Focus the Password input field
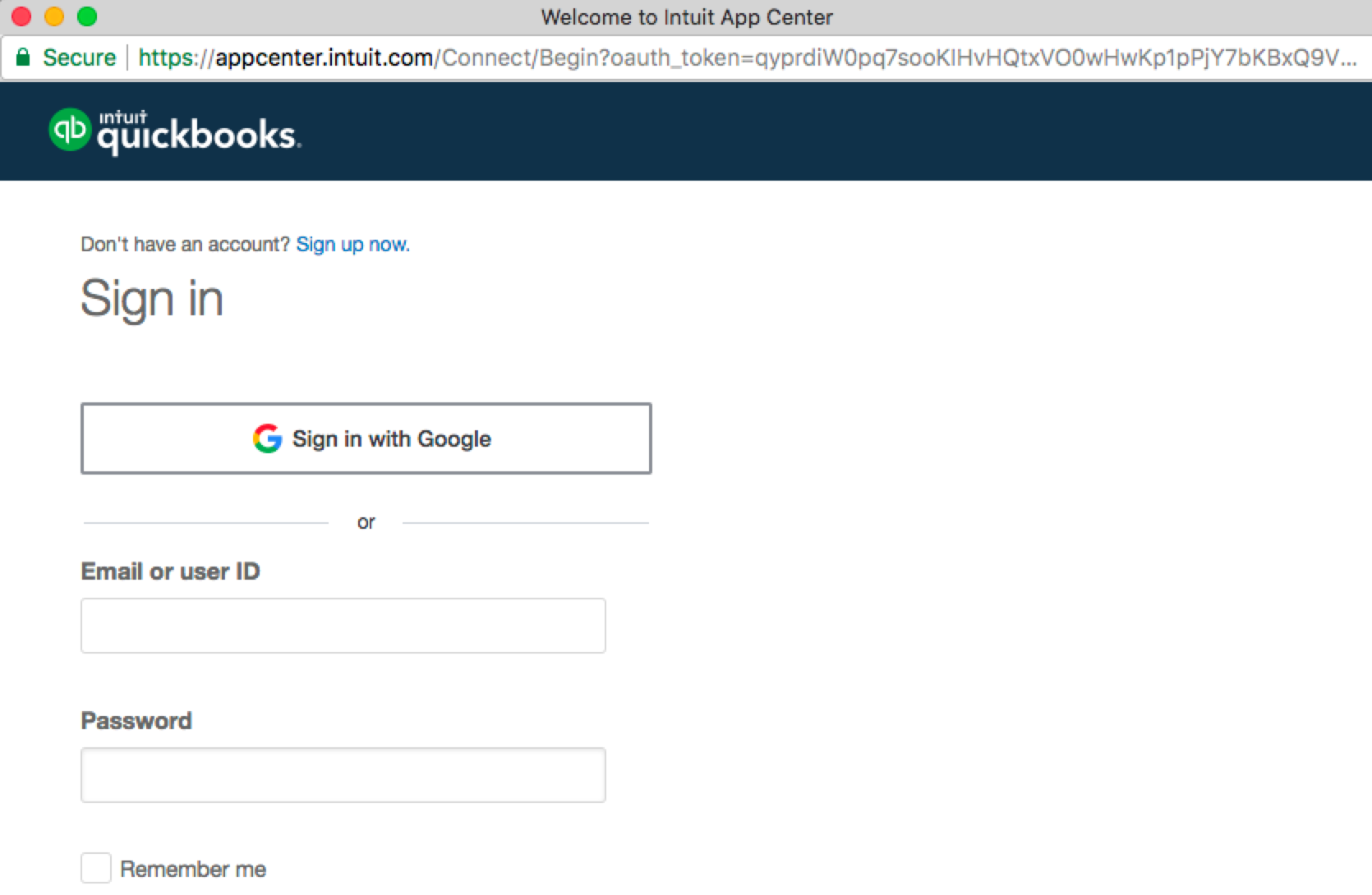 pos(343,775)
